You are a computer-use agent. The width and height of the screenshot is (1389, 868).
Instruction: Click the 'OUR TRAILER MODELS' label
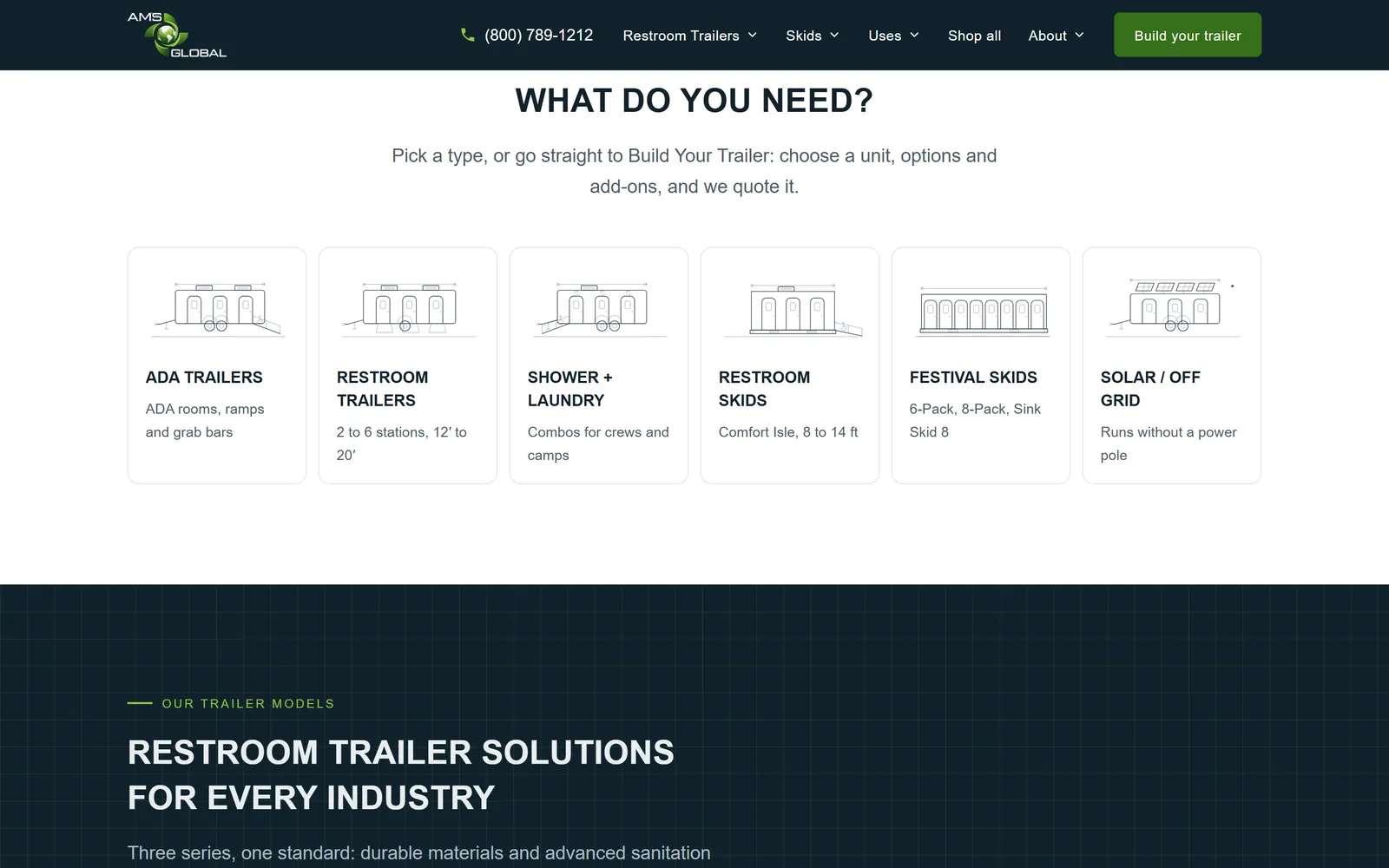[248, 704]
